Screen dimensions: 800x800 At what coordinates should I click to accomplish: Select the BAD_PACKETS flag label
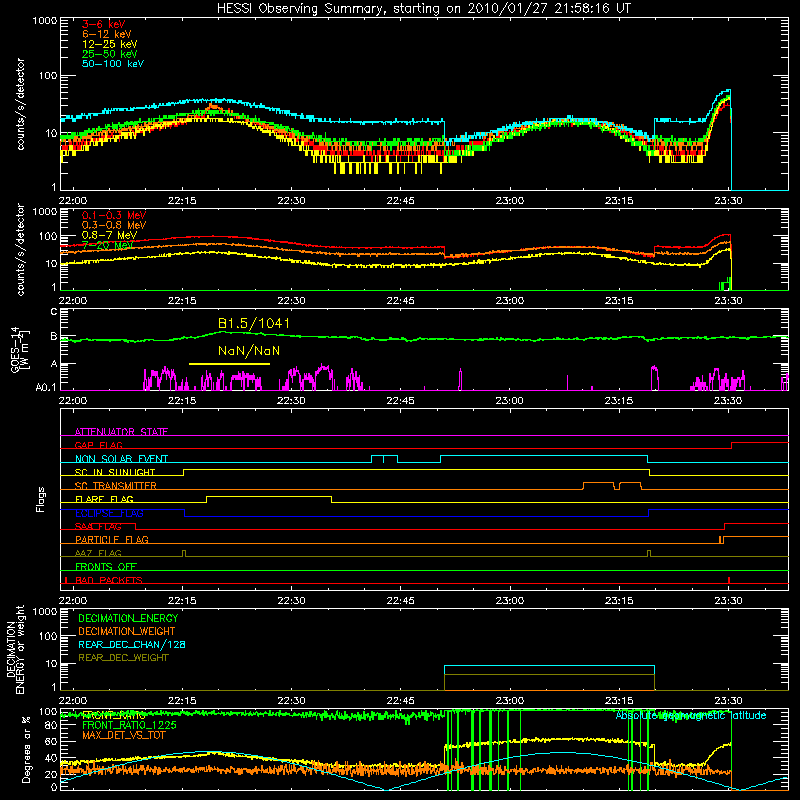pos(109,580)
